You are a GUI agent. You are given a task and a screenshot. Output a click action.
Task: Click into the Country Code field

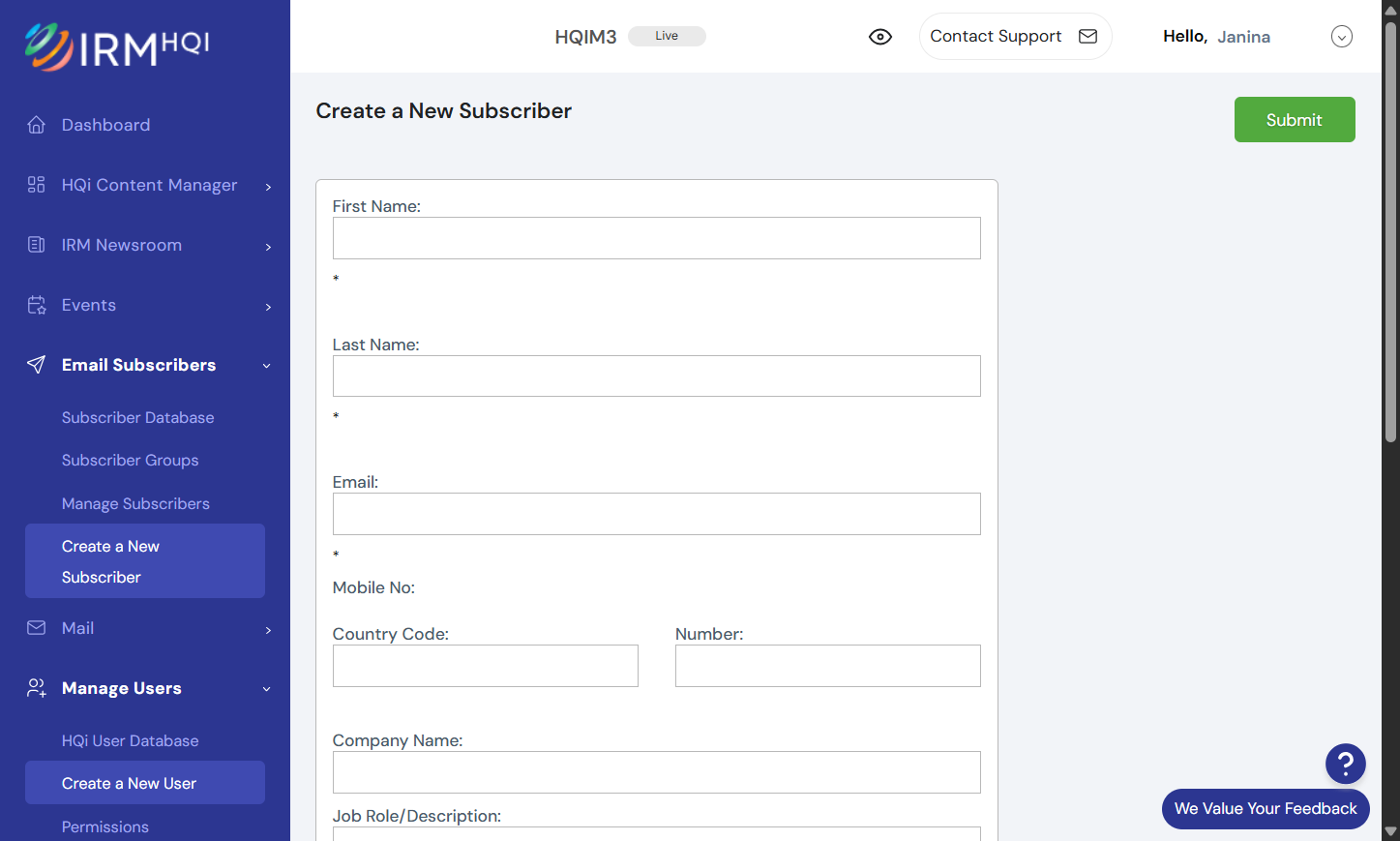pyautogui.click(x=486, y=666)
